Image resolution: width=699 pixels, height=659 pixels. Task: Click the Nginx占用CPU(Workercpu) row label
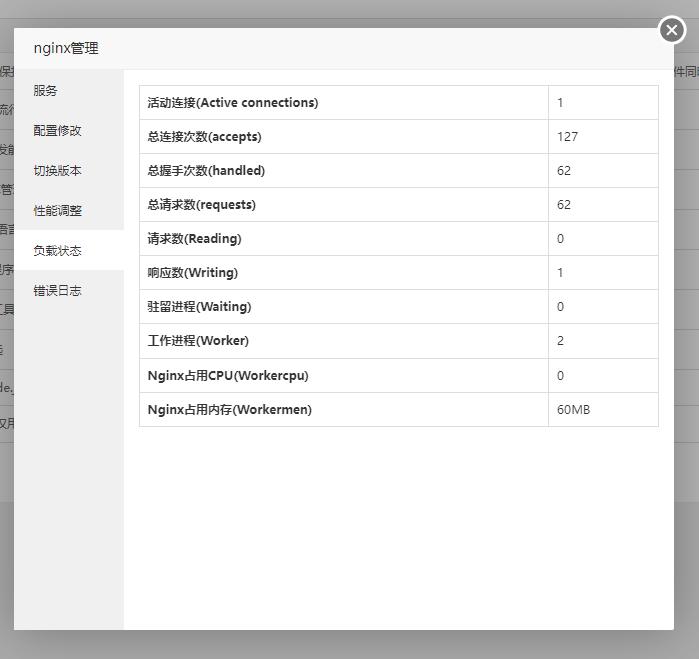[x=228, y=376]
